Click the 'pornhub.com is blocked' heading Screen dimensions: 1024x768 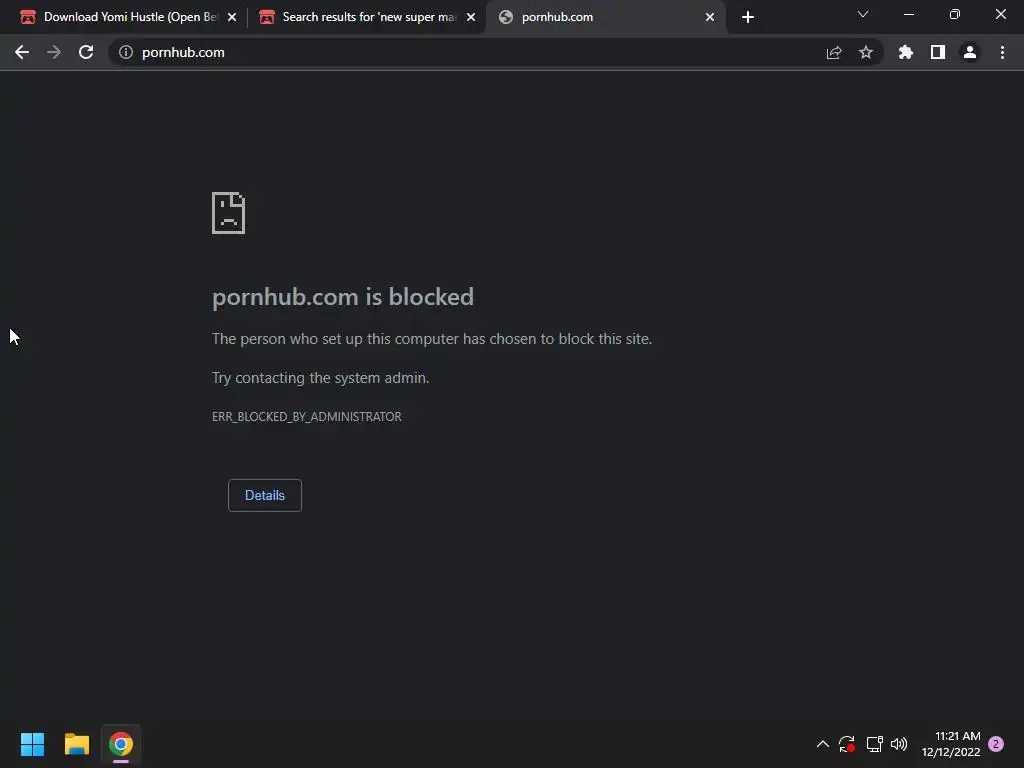pyautogui.click(x=343, y=297)
